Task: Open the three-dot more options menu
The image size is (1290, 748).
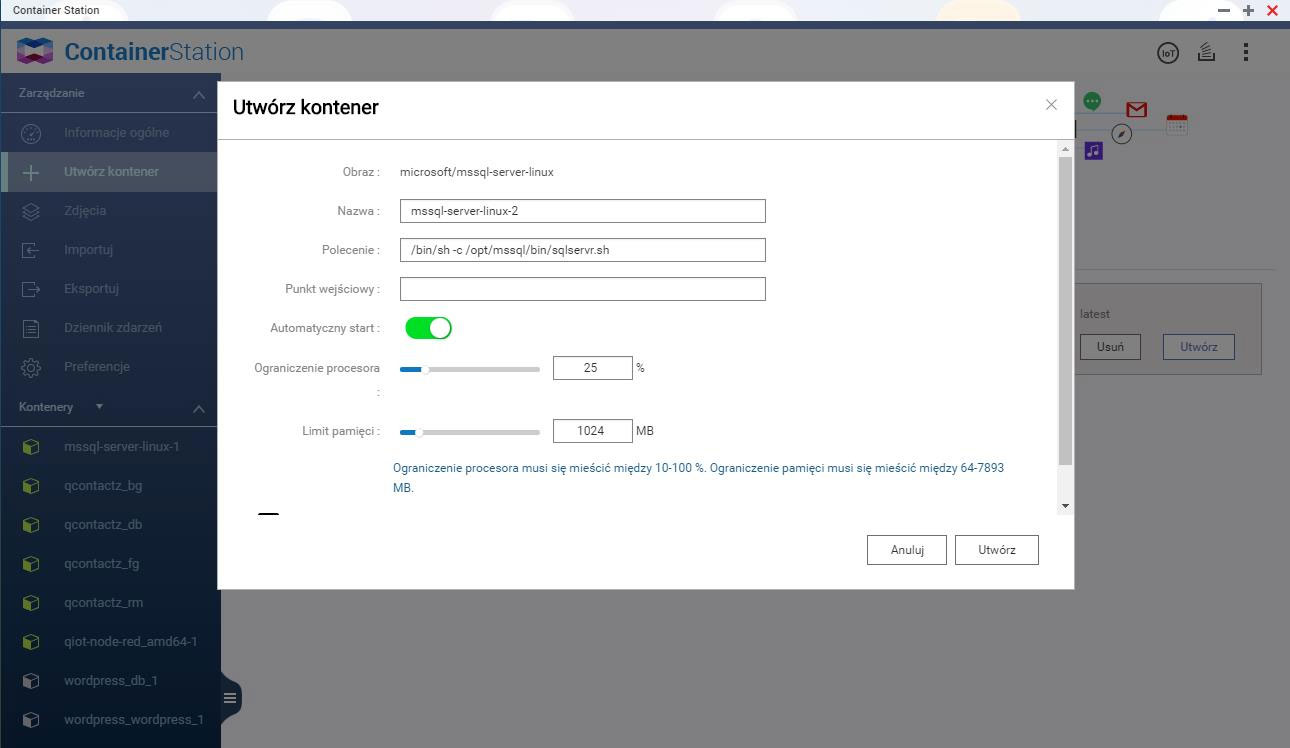Action: pos(1245,52)
